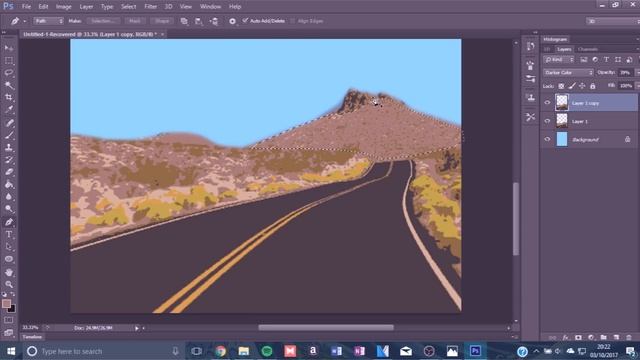The height and width of the screenshot is (360, 640).
Task: Select the Rectangular Marquee tool
Action: tap(9, 60)
